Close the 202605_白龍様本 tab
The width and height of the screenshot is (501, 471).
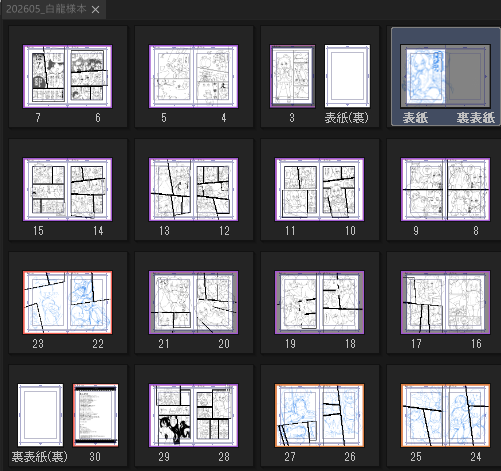(96, 9)
